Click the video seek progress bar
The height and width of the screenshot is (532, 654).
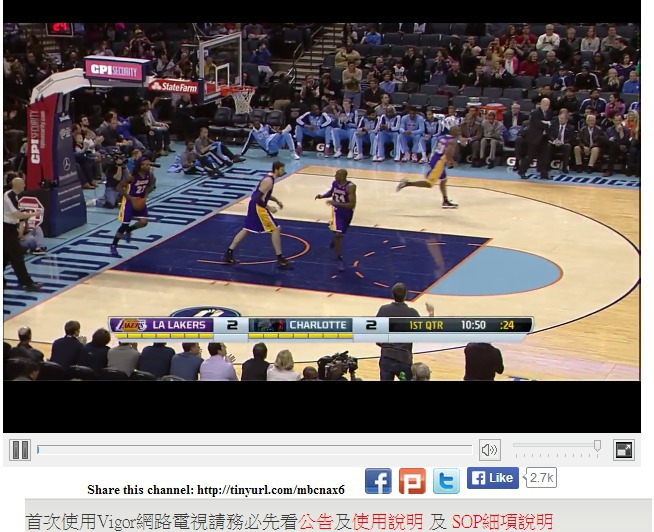coord(254,450)
